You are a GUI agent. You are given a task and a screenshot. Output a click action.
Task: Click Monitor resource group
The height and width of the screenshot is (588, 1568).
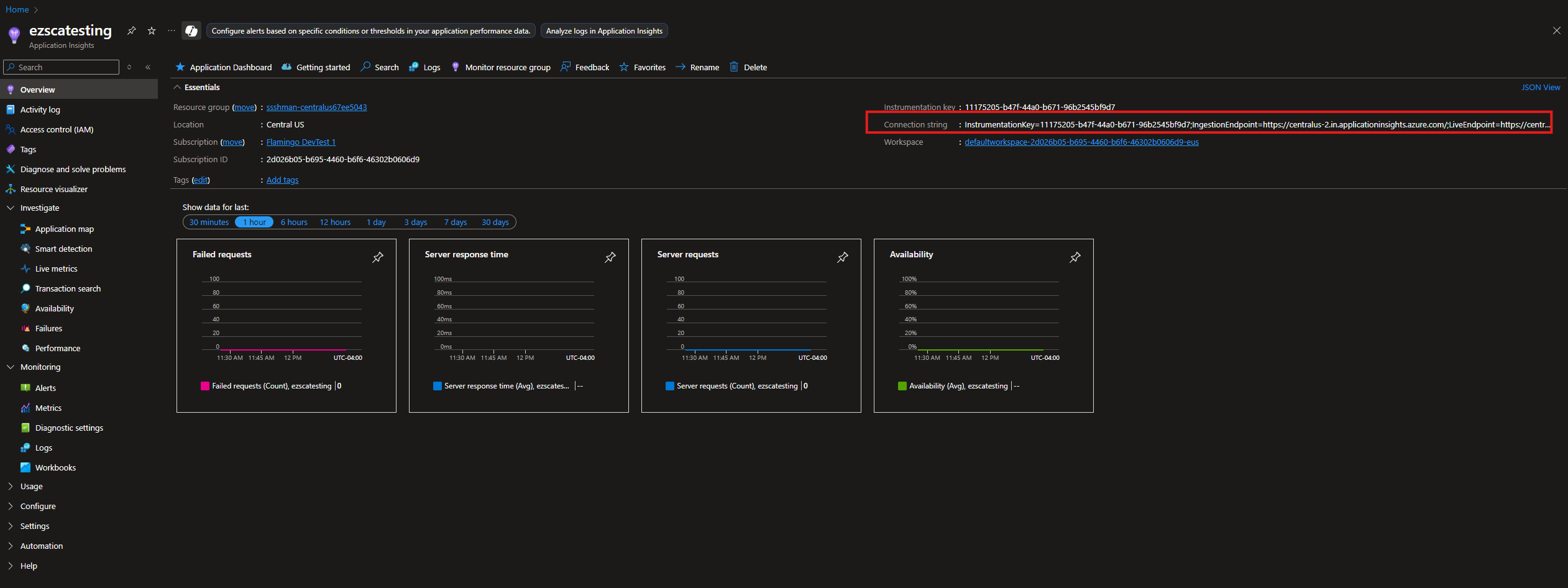(501, 67)
